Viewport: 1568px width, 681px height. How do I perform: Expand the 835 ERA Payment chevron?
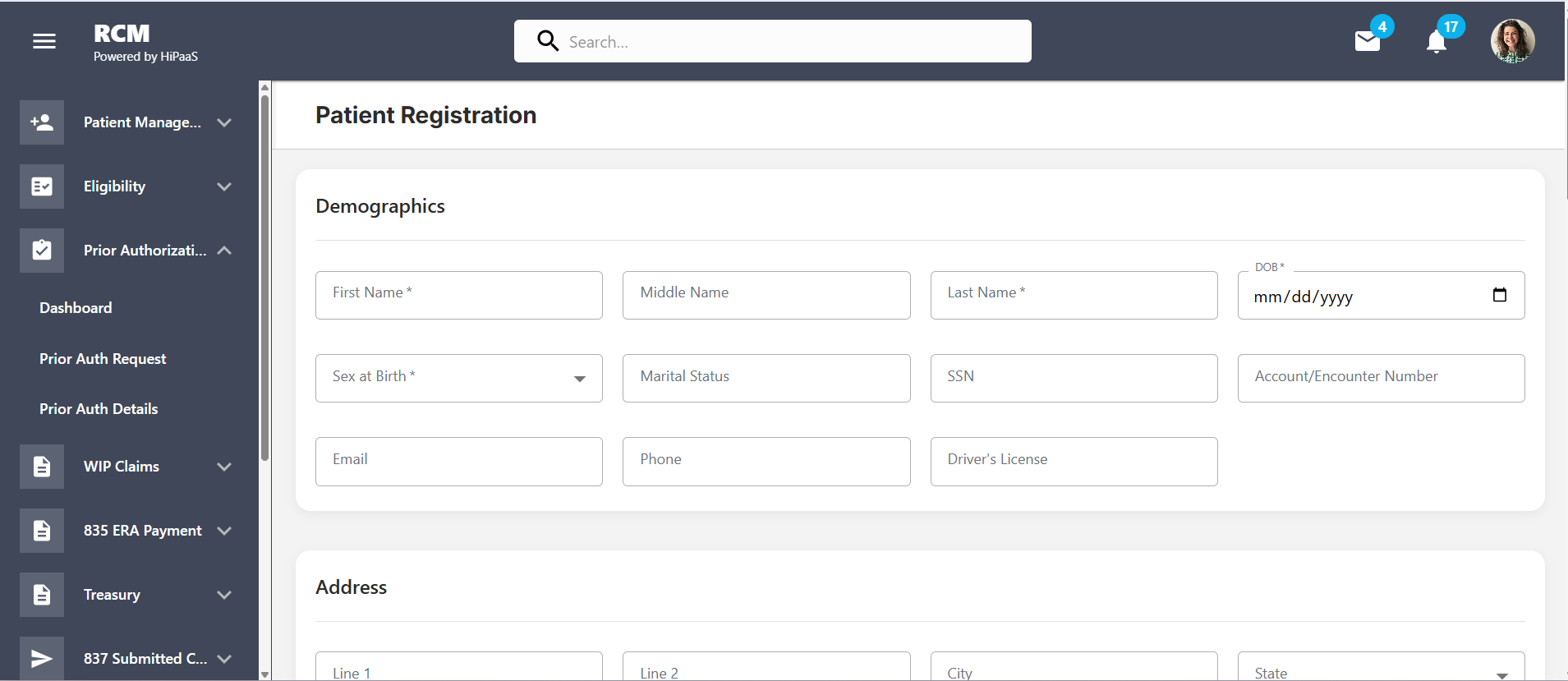(224, 531)
